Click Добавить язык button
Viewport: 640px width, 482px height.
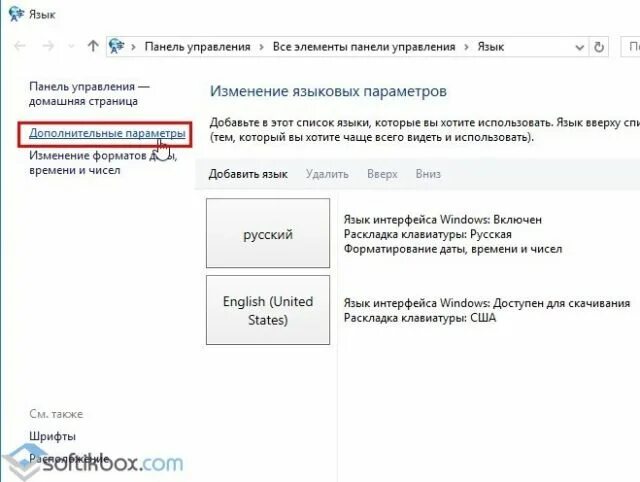pos(248,174)
